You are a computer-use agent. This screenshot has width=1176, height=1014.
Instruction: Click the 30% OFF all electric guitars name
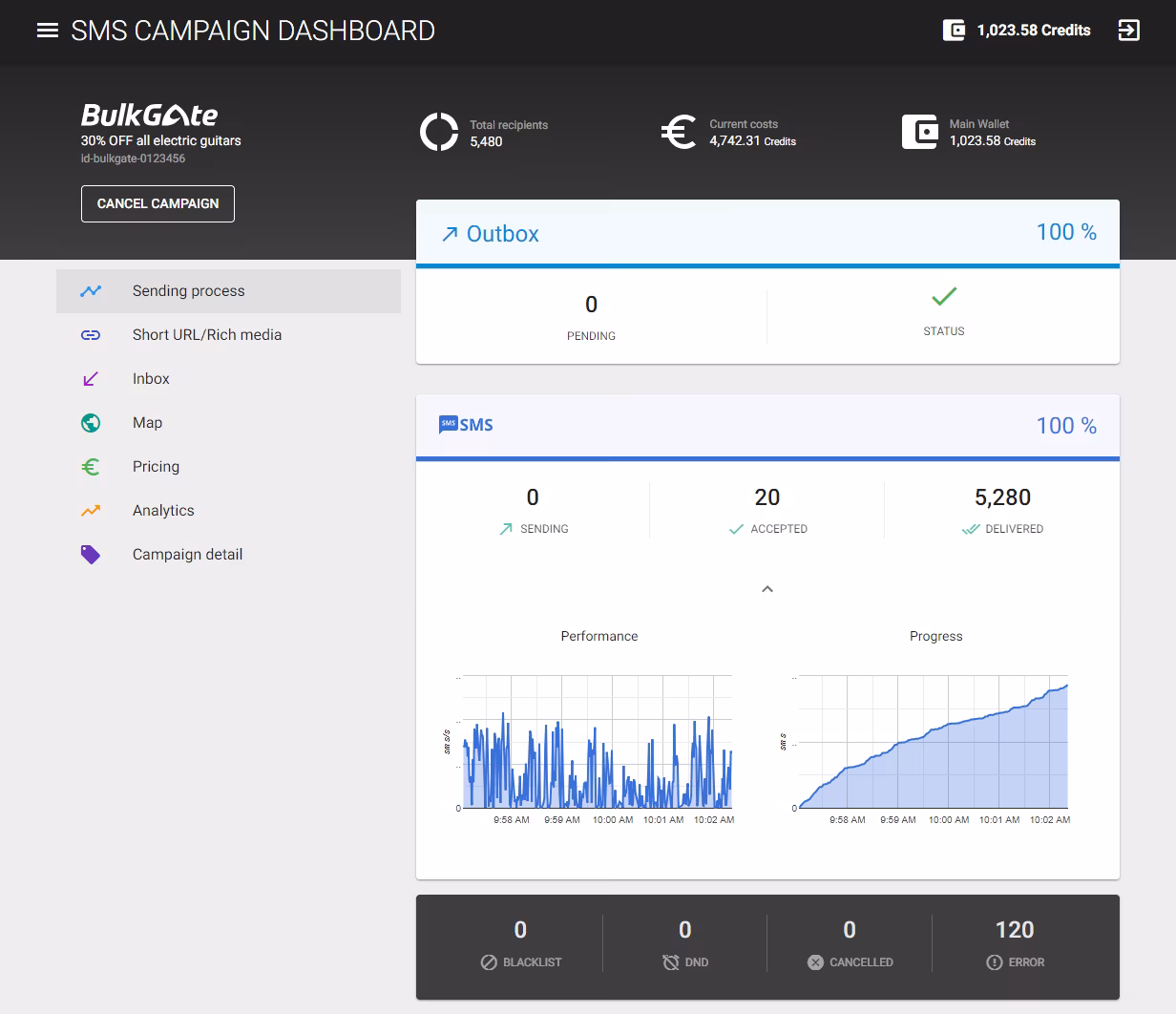tap(161, 140)
